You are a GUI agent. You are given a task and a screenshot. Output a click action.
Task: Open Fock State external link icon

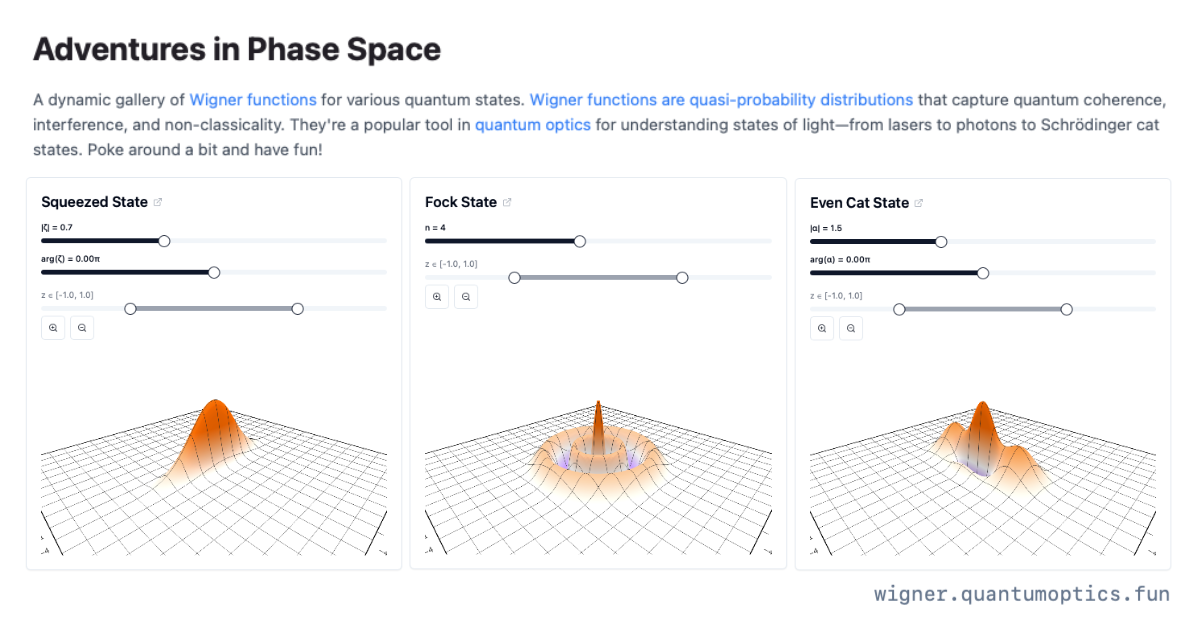coord(507,202)
